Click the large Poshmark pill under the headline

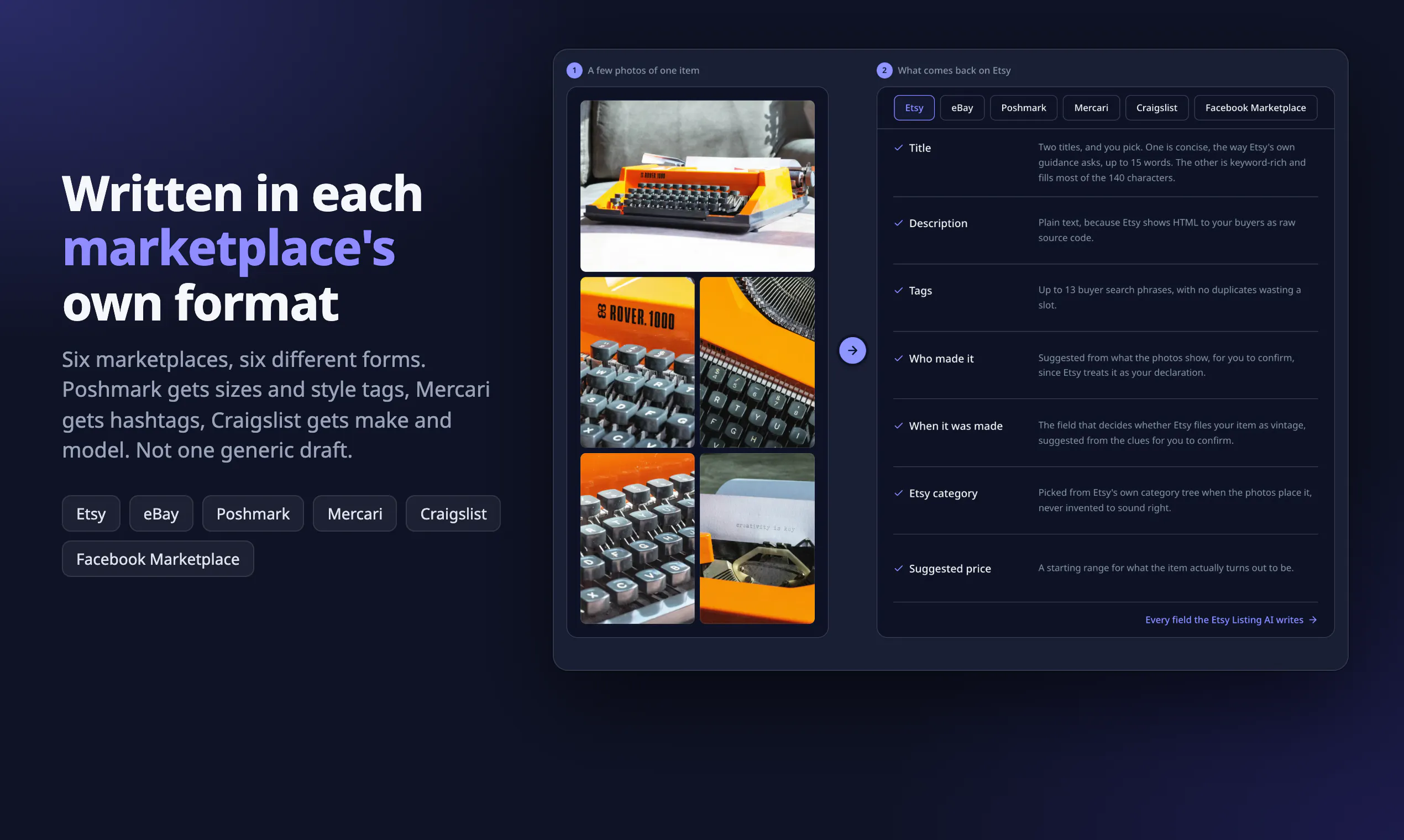[253, 513]
